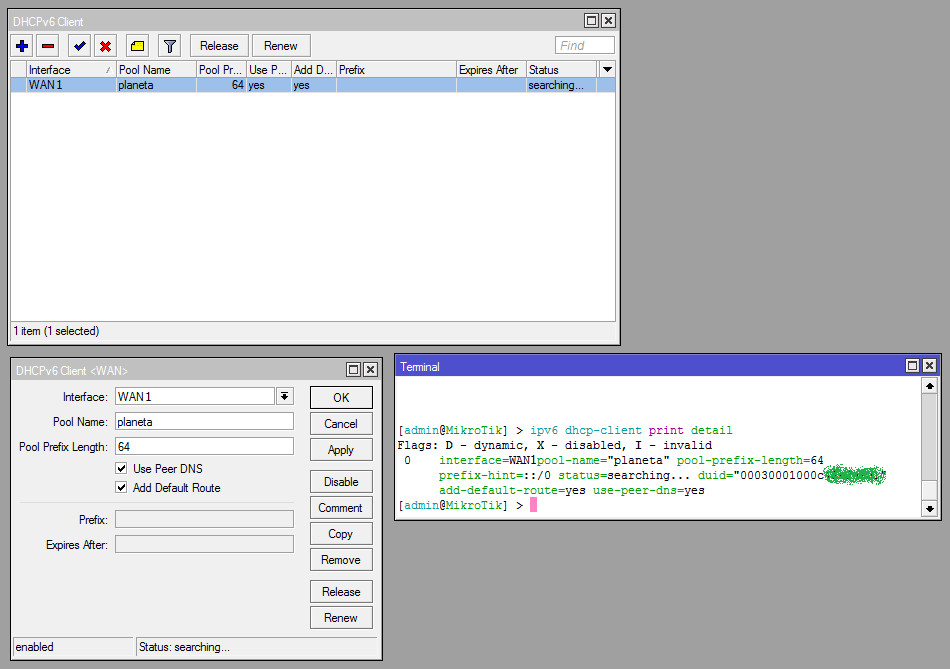950x669 pixels.
Task: Maximize the DHCPv6 Client list window
Action: click(591, 21)
